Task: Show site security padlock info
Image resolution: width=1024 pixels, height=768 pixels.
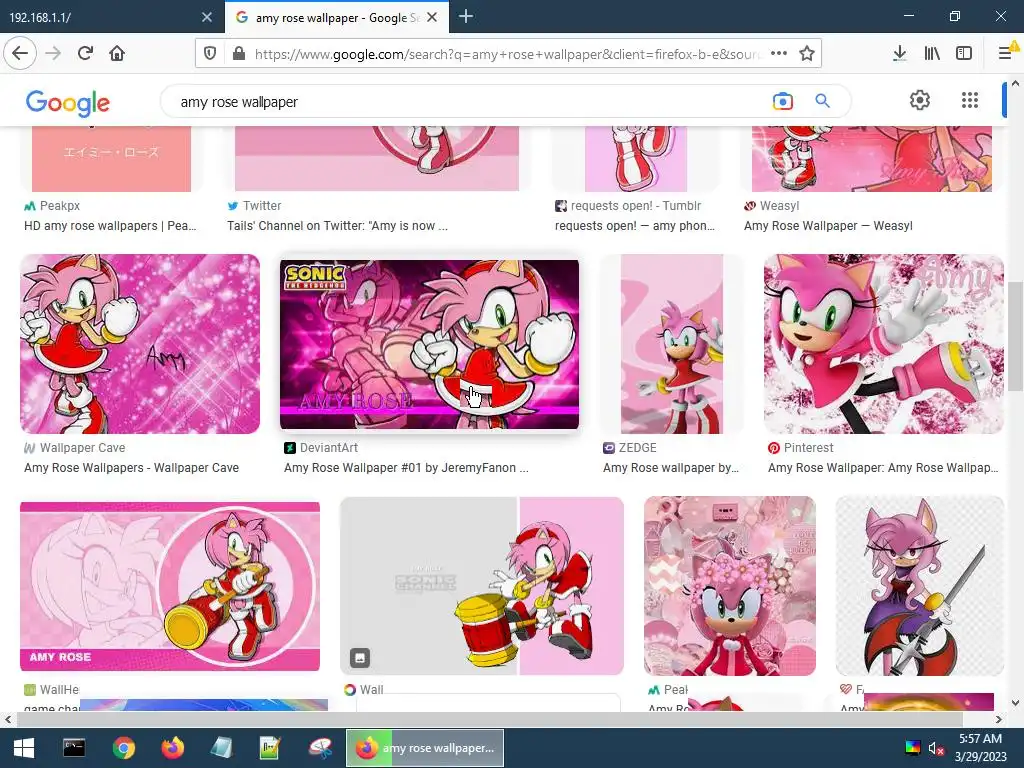Action: click(x=239, y=54)
